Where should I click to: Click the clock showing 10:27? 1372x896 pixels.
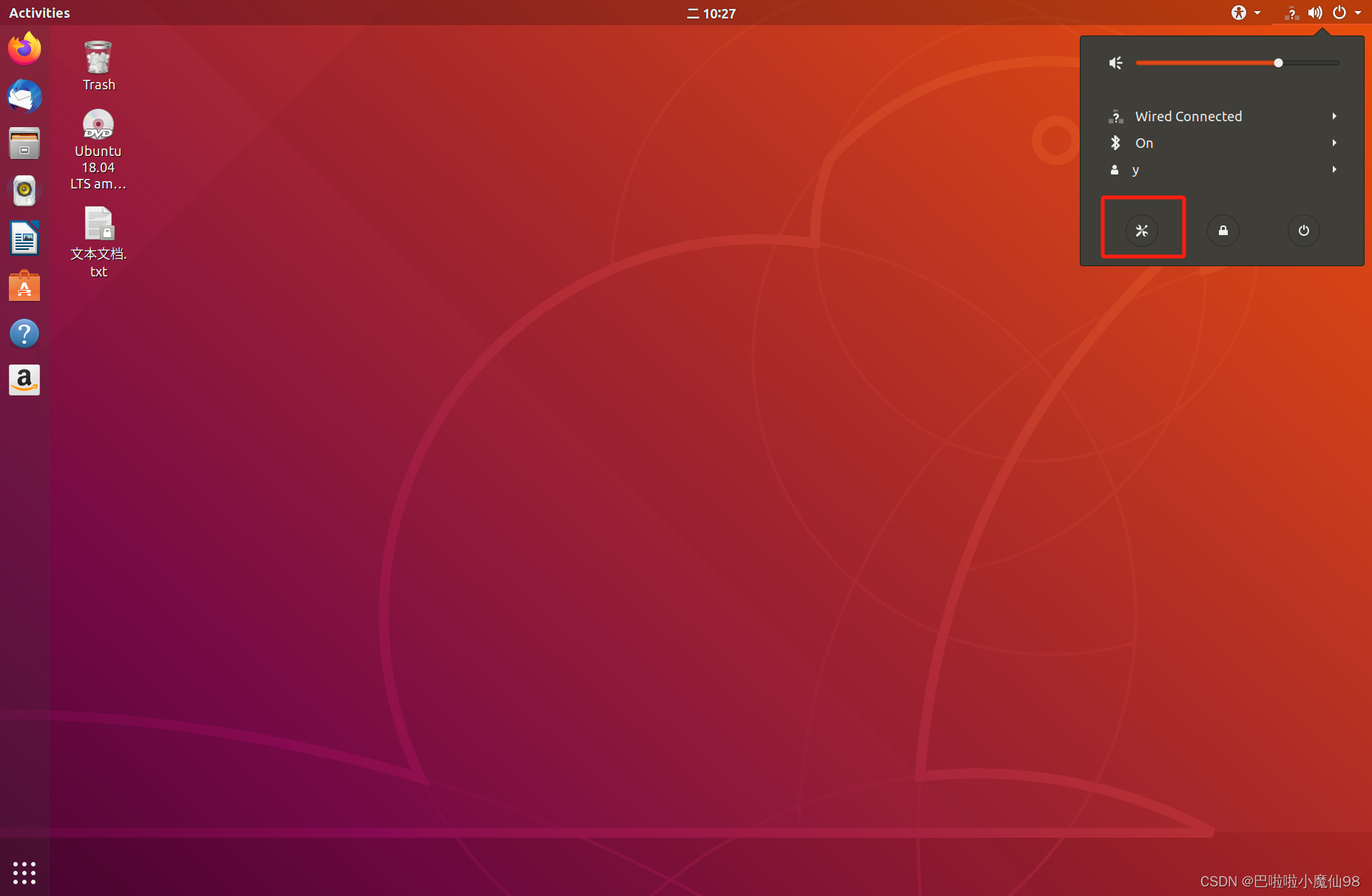pos(711,13)
